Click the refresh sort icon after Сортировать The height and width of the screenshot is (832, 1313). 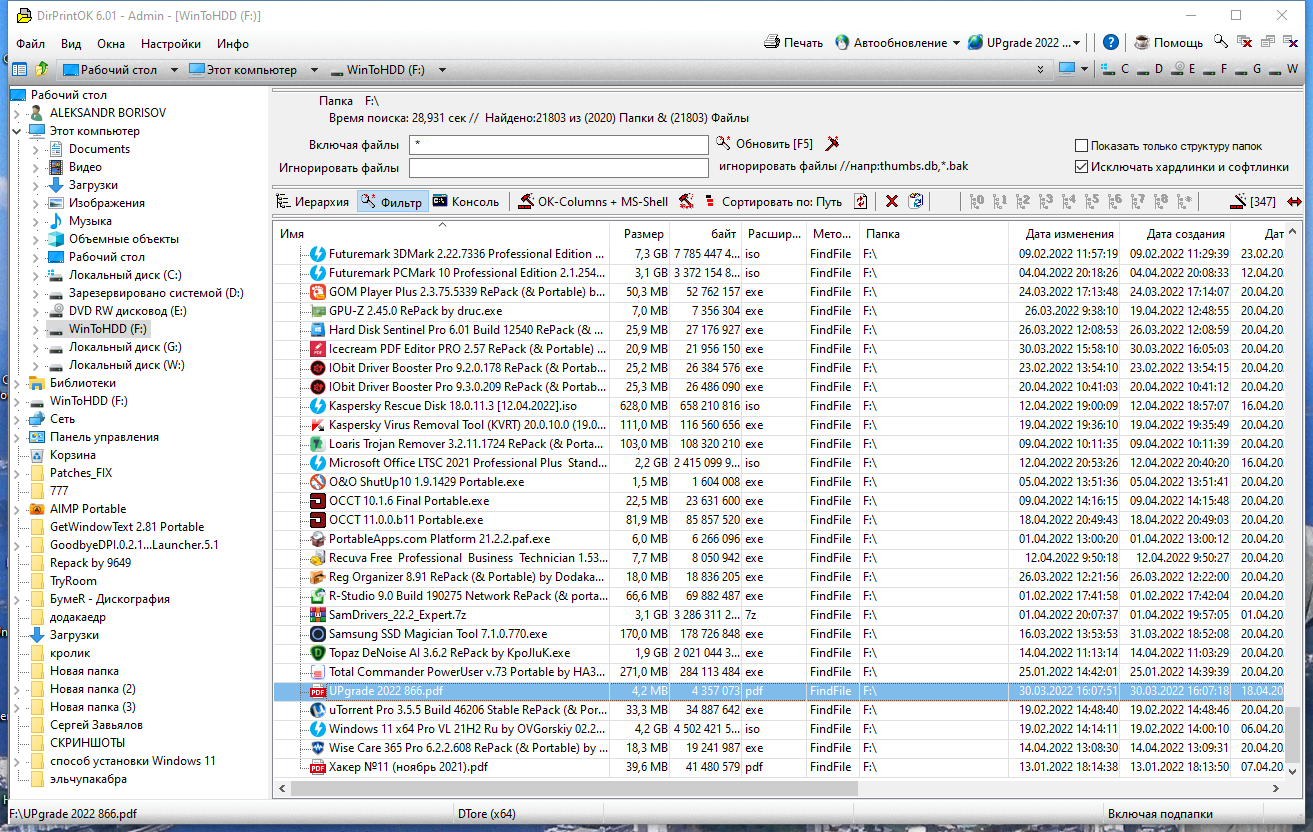860,201
